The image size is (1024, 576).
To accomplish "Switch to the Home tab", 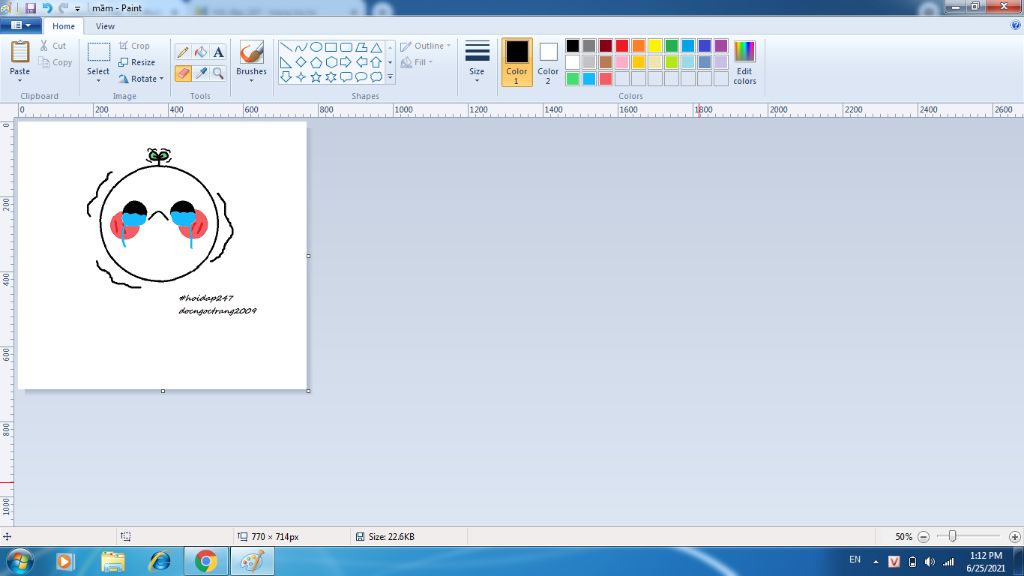I will click(63, 26).
